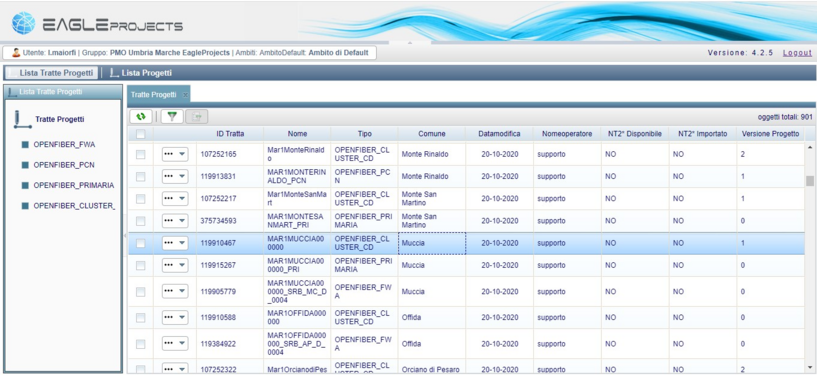Close the Tratte Progetti tab with its x

[185, 95]
